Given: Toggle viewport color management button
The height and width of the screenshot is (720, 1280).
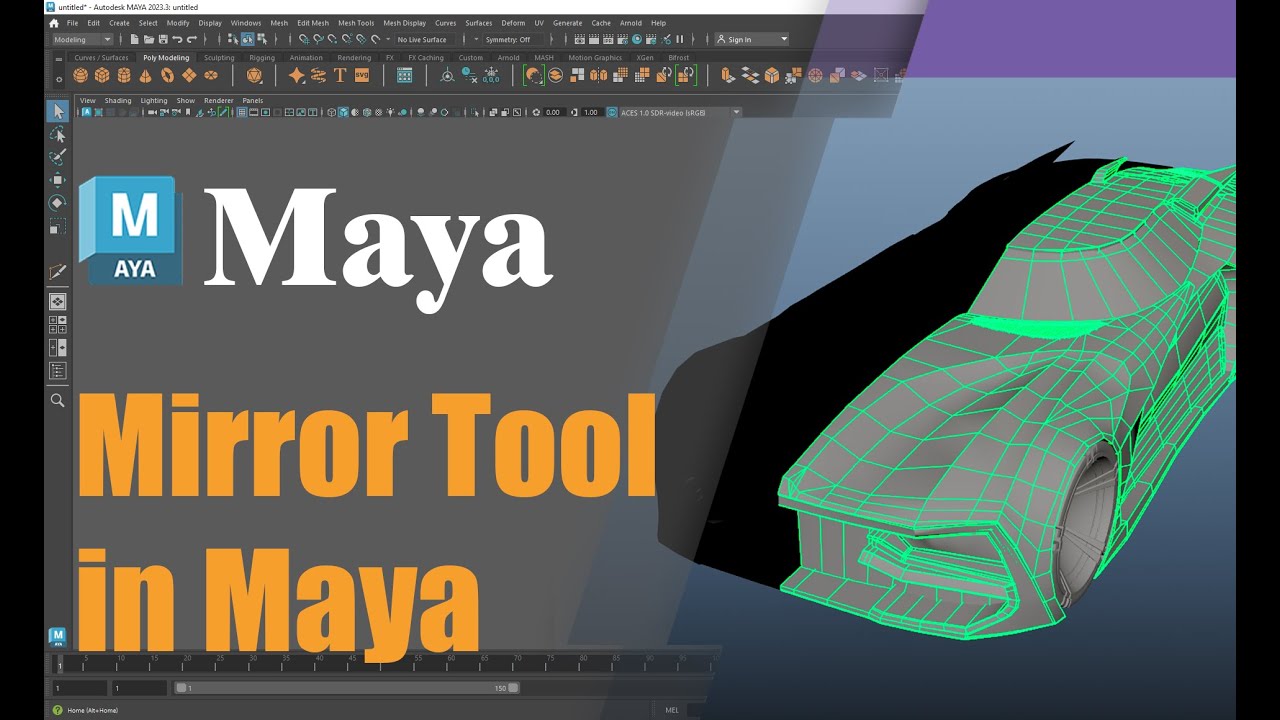Looking at the screenshot, I should point(612,112).
